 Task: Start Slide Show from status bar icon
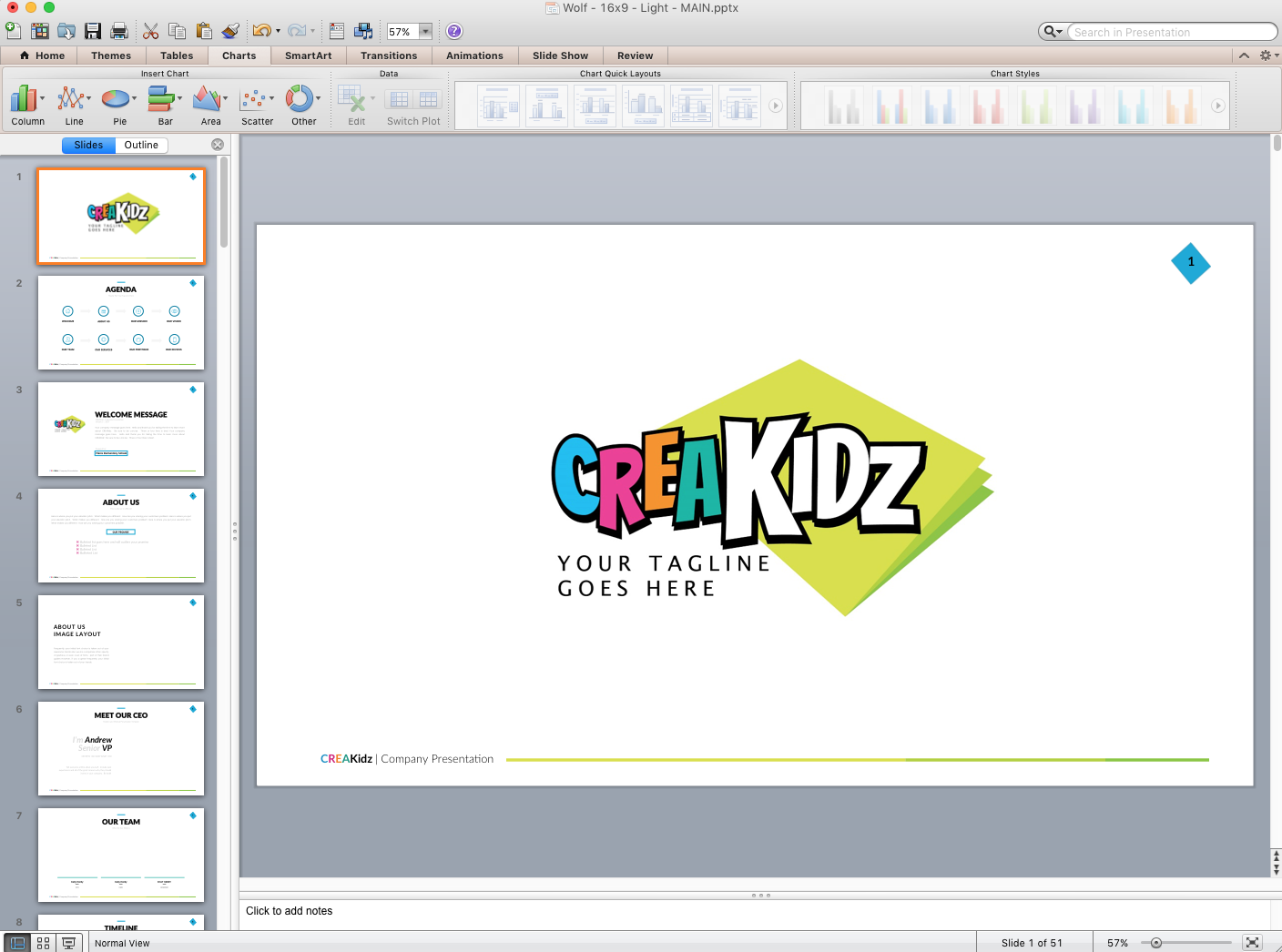pos(68,943)
